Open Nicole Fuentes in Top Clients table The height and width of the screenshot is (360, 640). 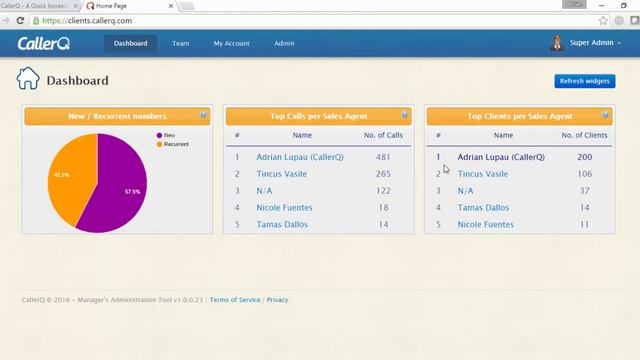[486, 224]
